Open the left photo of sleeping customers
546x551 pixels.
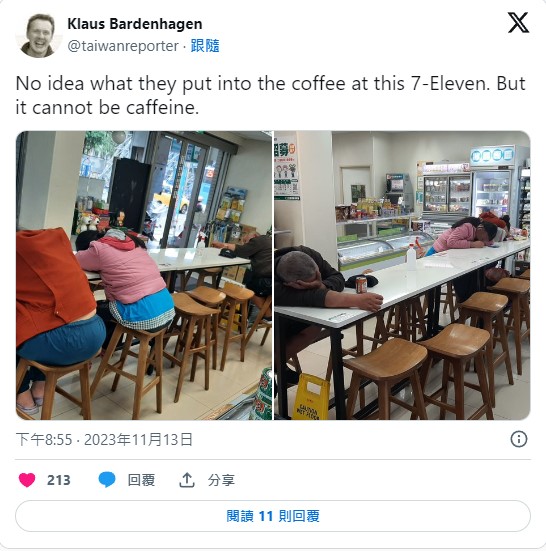(144, 276)
